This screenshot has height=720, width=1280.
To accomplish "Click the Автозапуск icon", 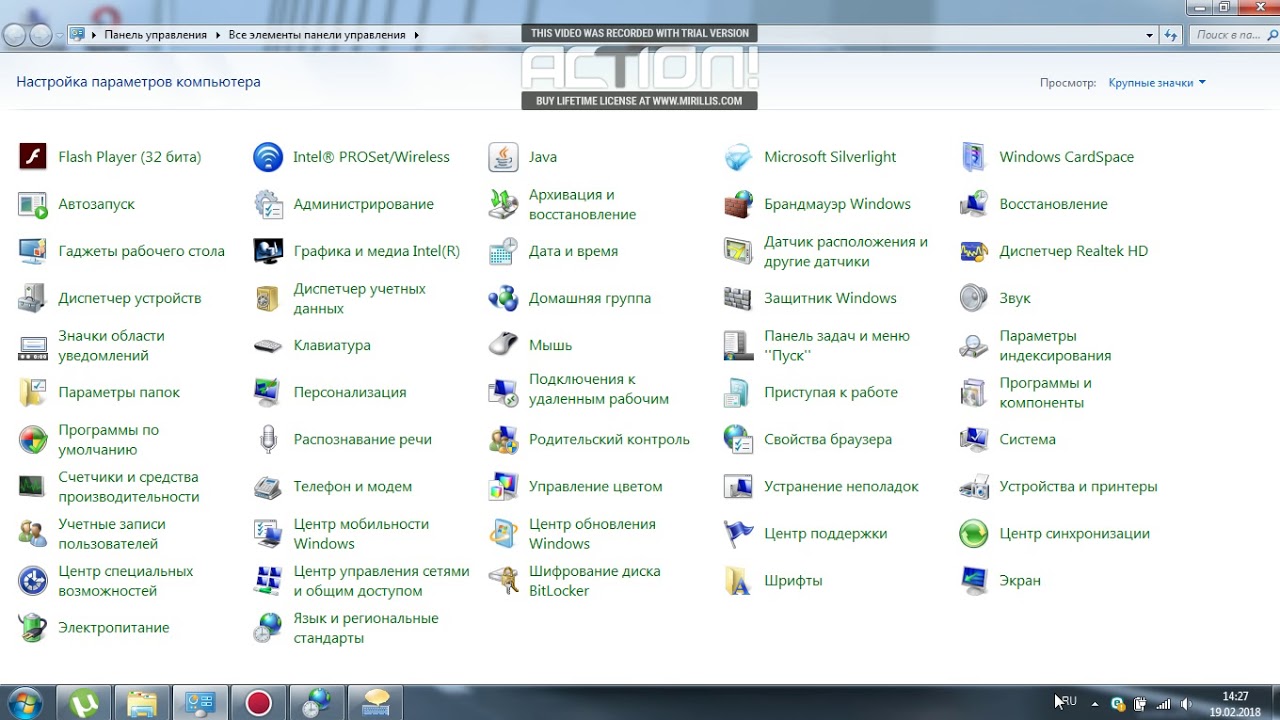I will (x=33, y=204).
